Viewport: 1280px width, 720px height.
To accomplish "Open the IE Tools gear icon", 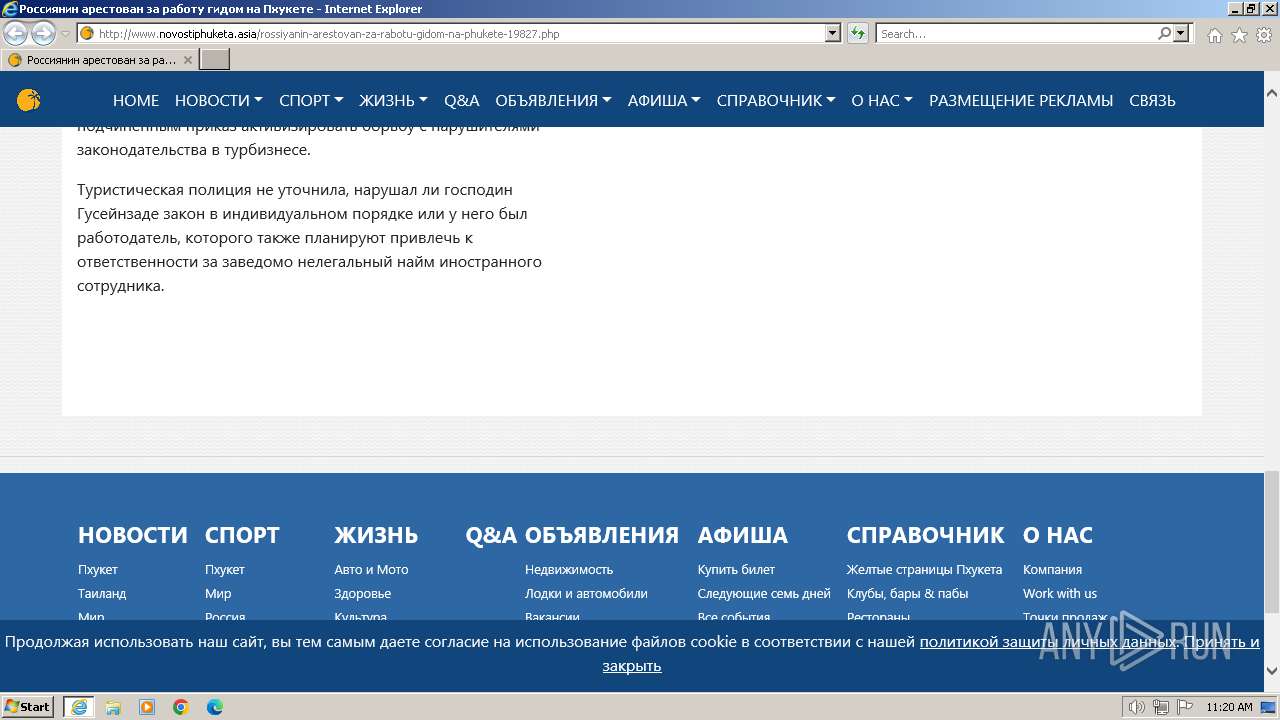I will point(1263,35).
